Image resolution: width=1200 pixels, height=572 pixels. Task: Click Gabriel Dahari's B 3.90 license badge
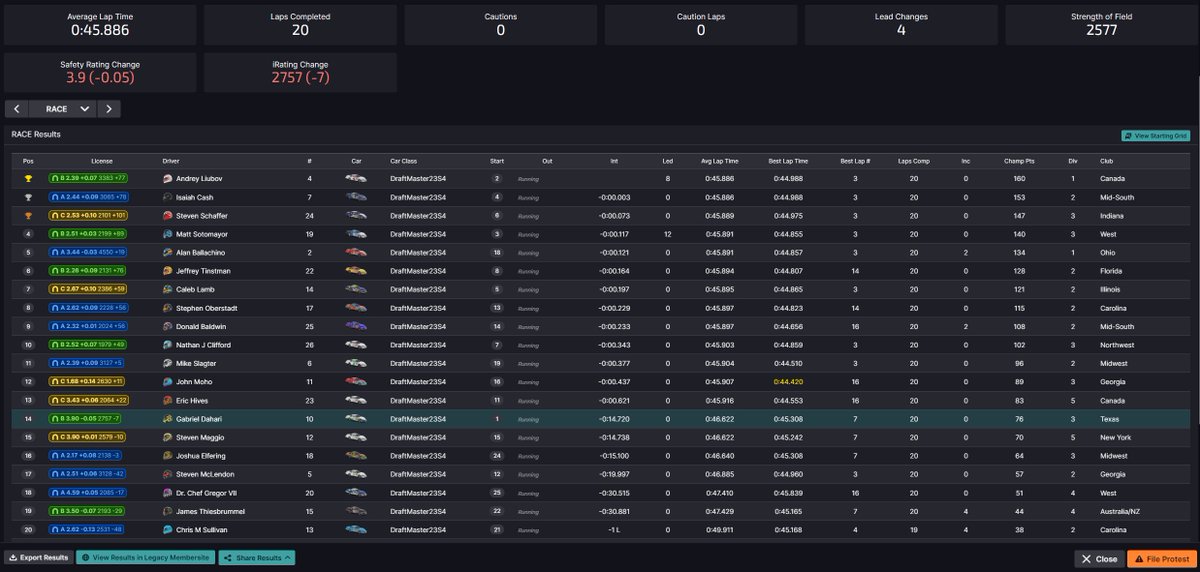pos(85,419)
